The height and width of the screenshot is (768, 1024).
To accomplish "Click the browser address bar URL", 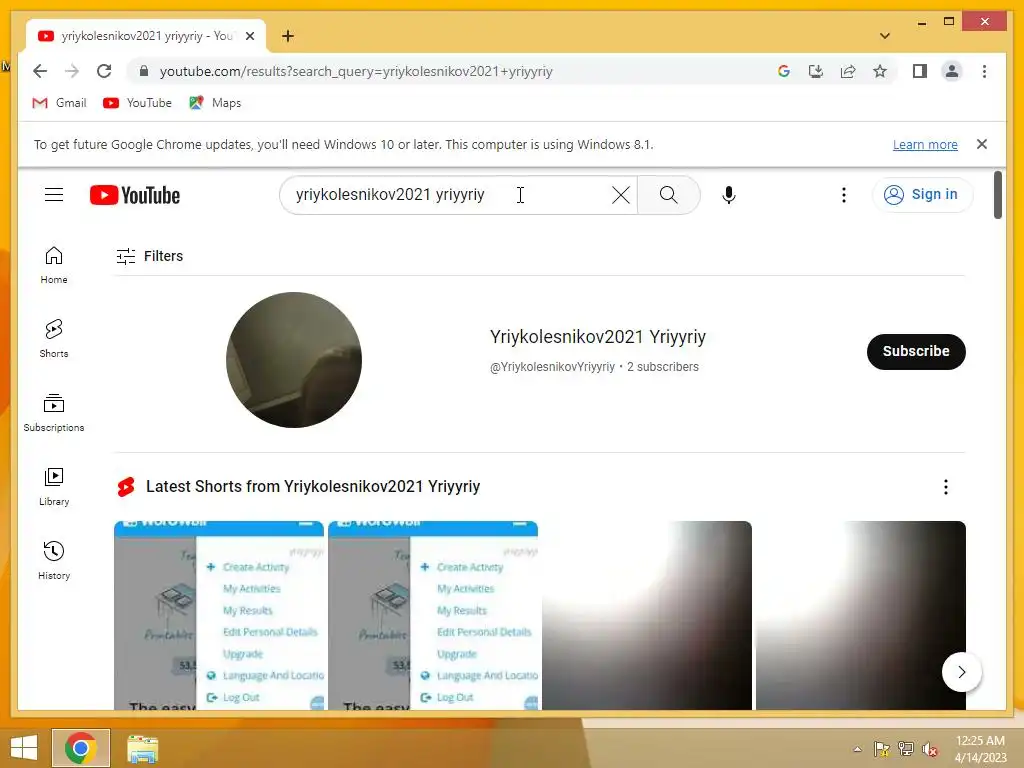I will click(x=356, y=71).
